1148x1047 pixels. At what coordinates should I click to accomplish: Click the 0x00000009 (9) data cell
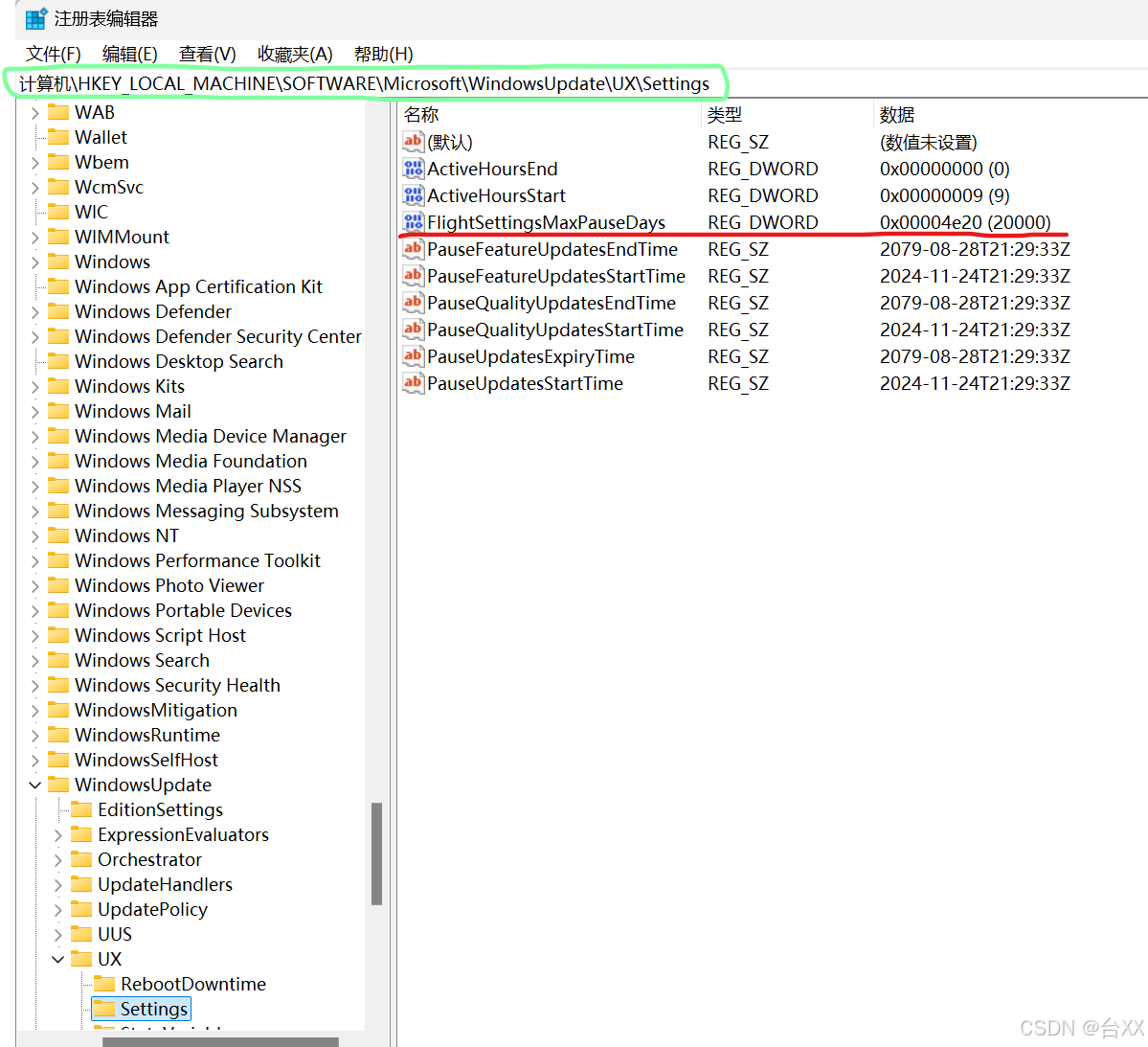click(x=944, y=195)
